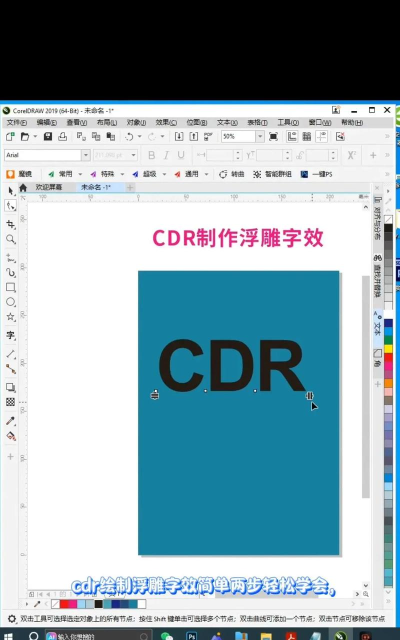Pick the red swatch in document palette
The width and height of the screenshot is (400, 640).
tap(64, 604)
